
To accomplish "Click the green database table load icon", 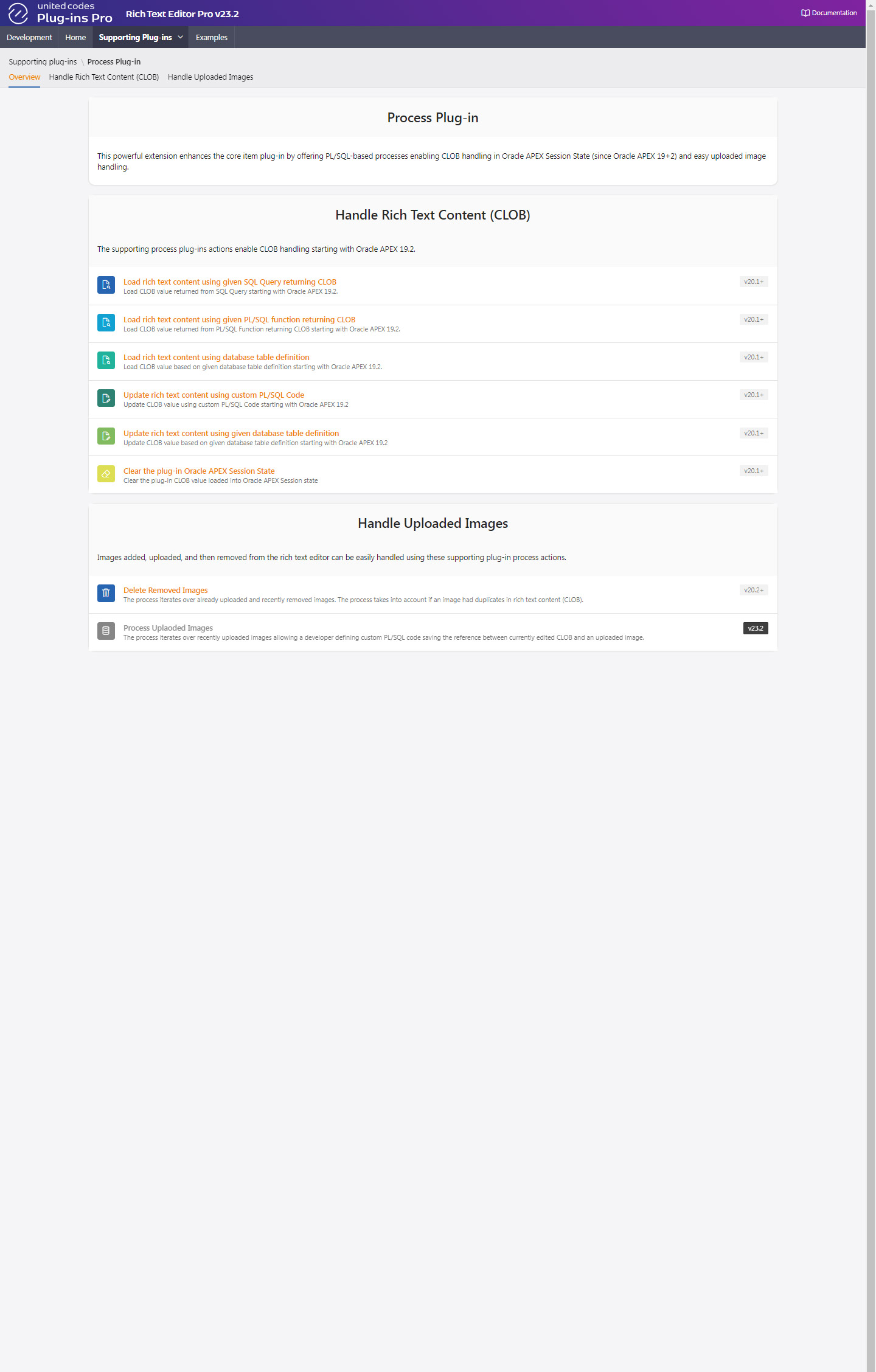I will click(106, 360).
